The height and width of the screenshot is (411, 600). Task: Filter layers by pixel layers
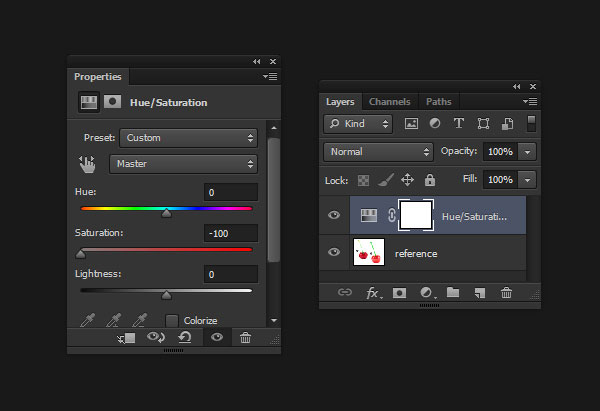pos(411,124)
